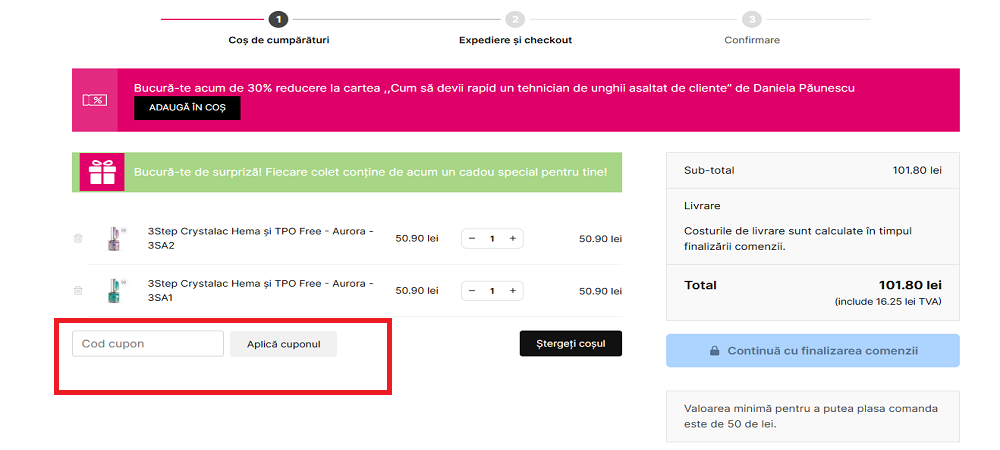Open the '3Step Crystalac Aurora - 3SA2' product link
The width and height of the screenshot is (1000, 450).
click(x=260, y=238)
